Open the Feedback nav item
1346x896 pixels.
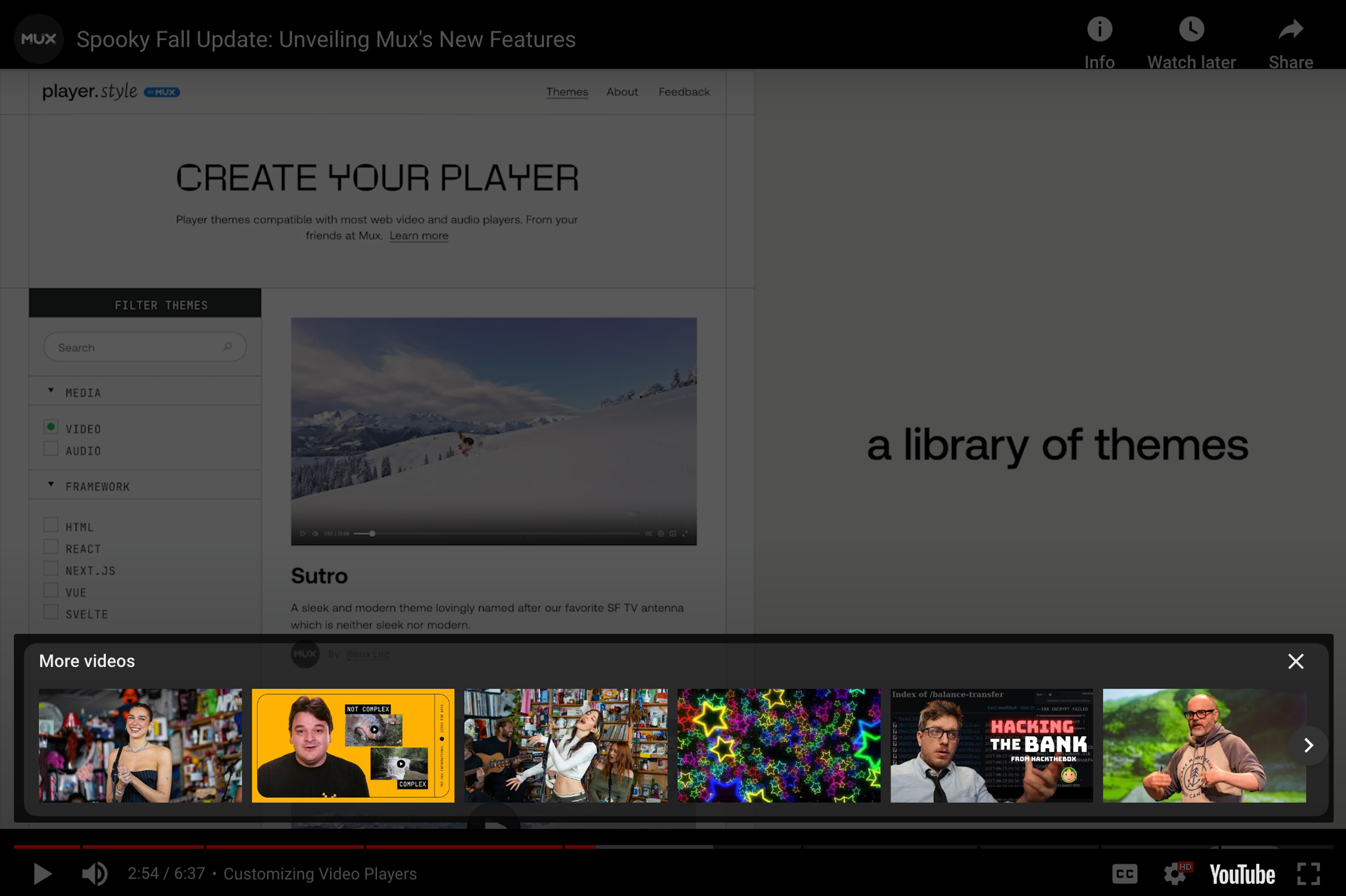coord(684,92)
